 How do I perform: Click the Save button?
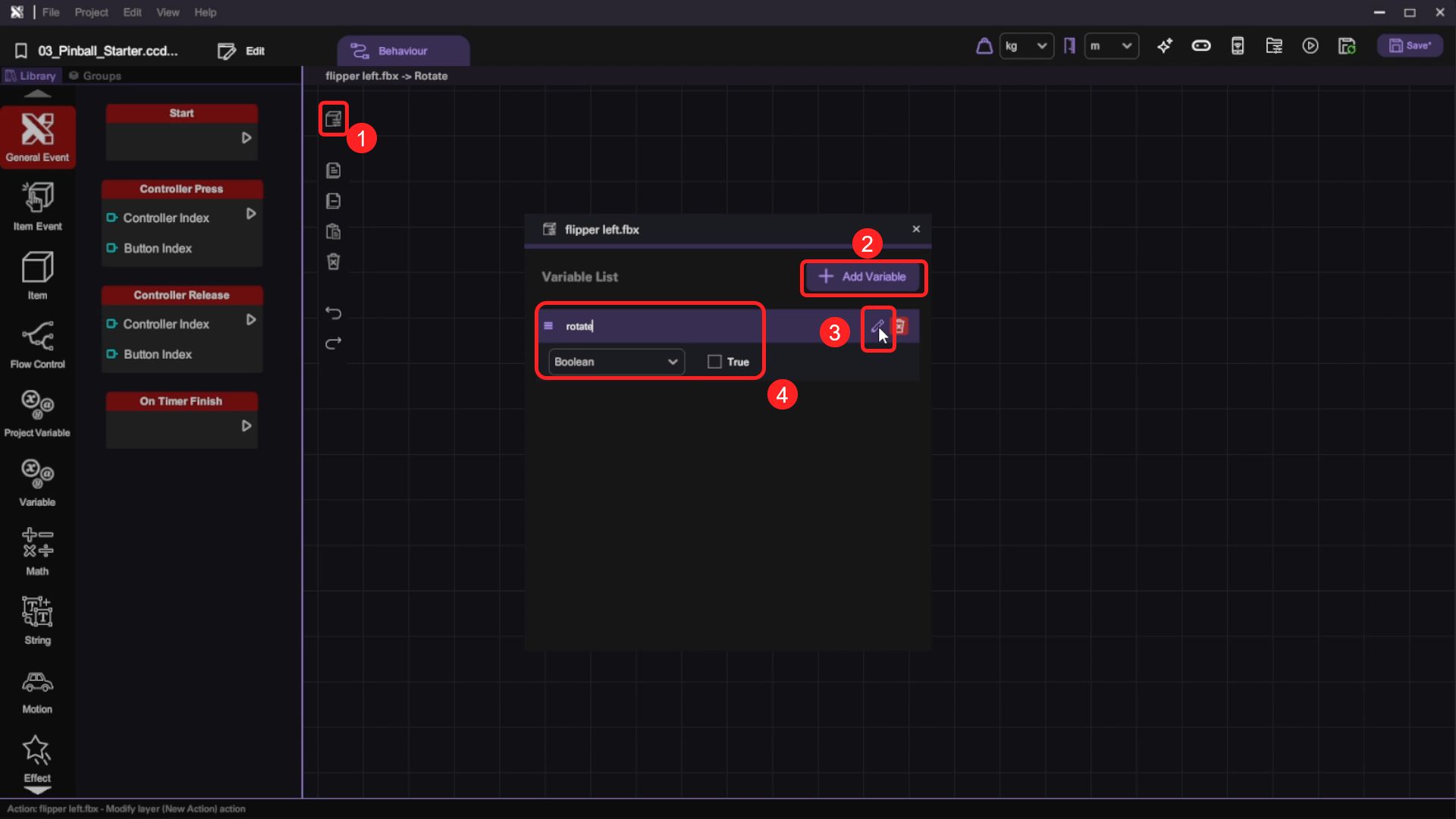point(1409,46)
